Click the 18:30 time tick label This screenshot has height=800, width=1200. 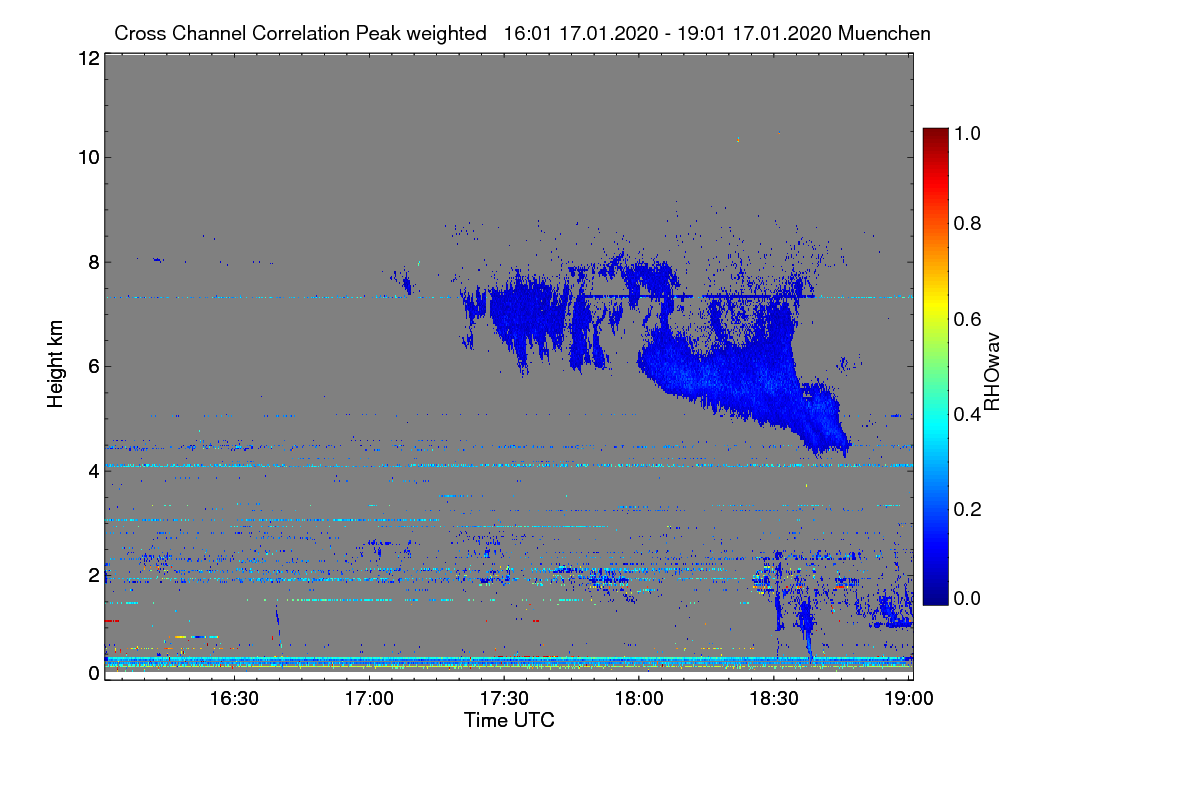pos(773,697)
